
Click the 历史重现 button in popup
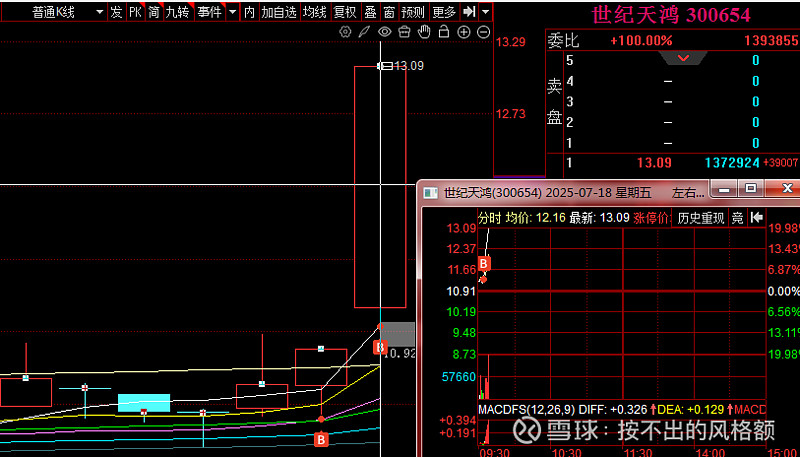tap(701, 218)
